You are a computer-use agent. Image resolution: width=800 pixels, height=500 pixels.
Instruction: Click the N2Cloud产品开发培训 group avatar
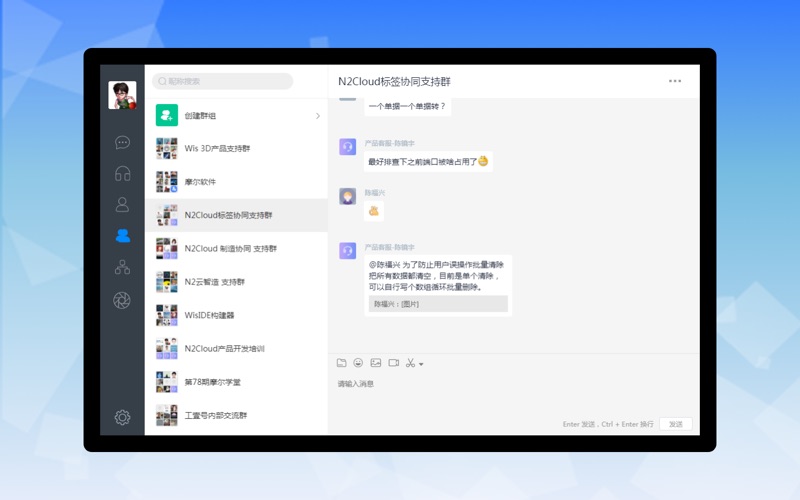point(167,348)
